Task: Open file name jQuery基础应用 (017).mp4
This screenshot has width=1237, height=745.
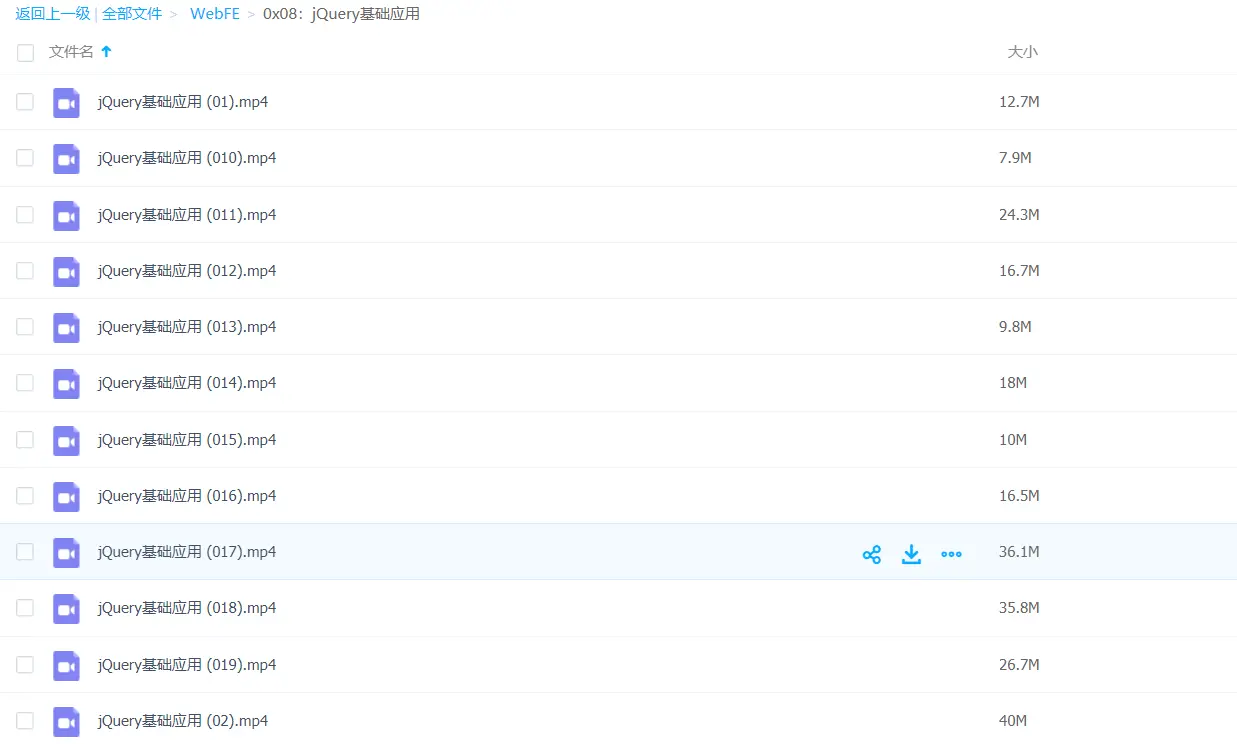Action: click(187, 552)
